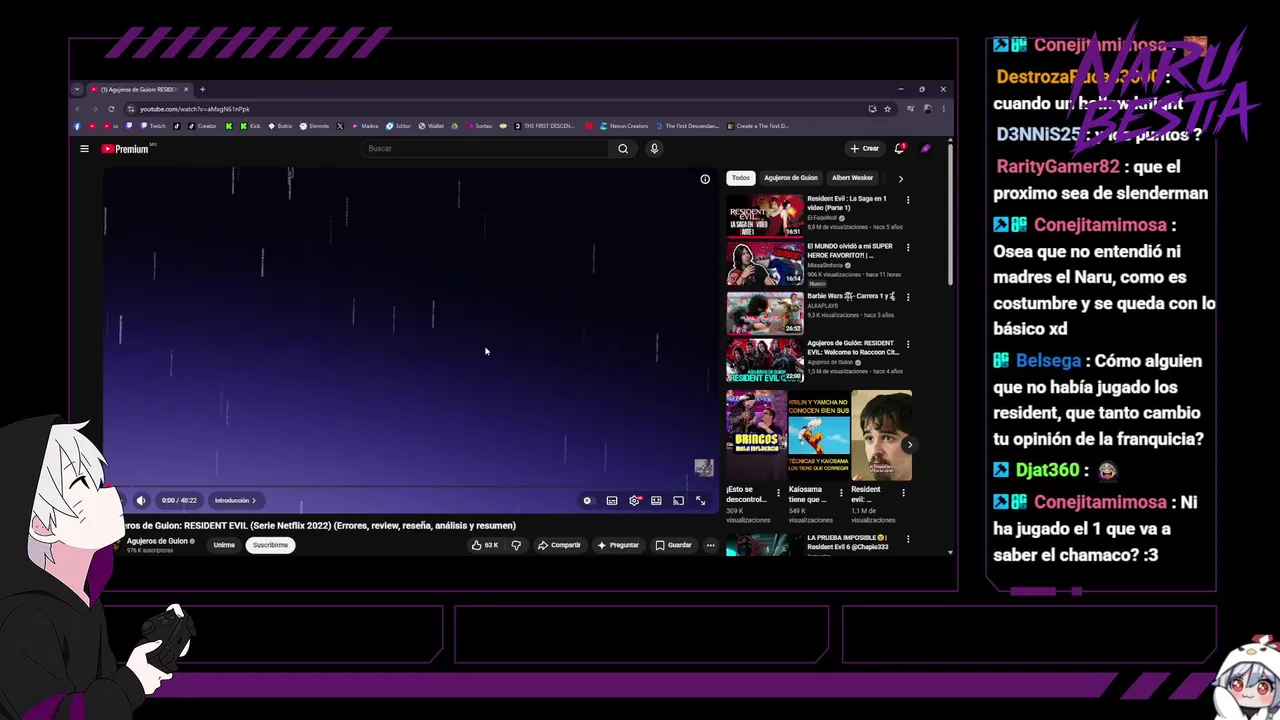Open the Facebook bookmark icon
The width and height of the screenshot is (1280, 720).
tap(78, 126)
